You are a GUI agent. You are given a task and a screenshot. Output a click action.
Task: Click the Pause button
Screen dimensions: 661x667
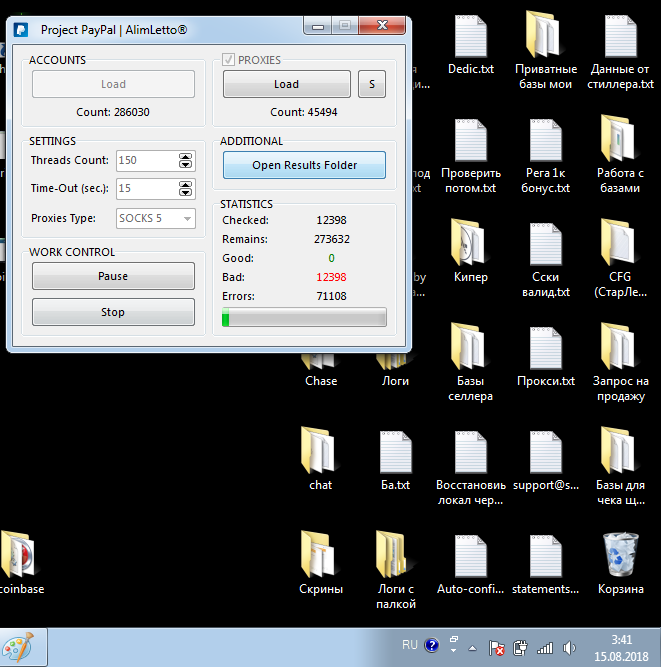tap(113, 276)
